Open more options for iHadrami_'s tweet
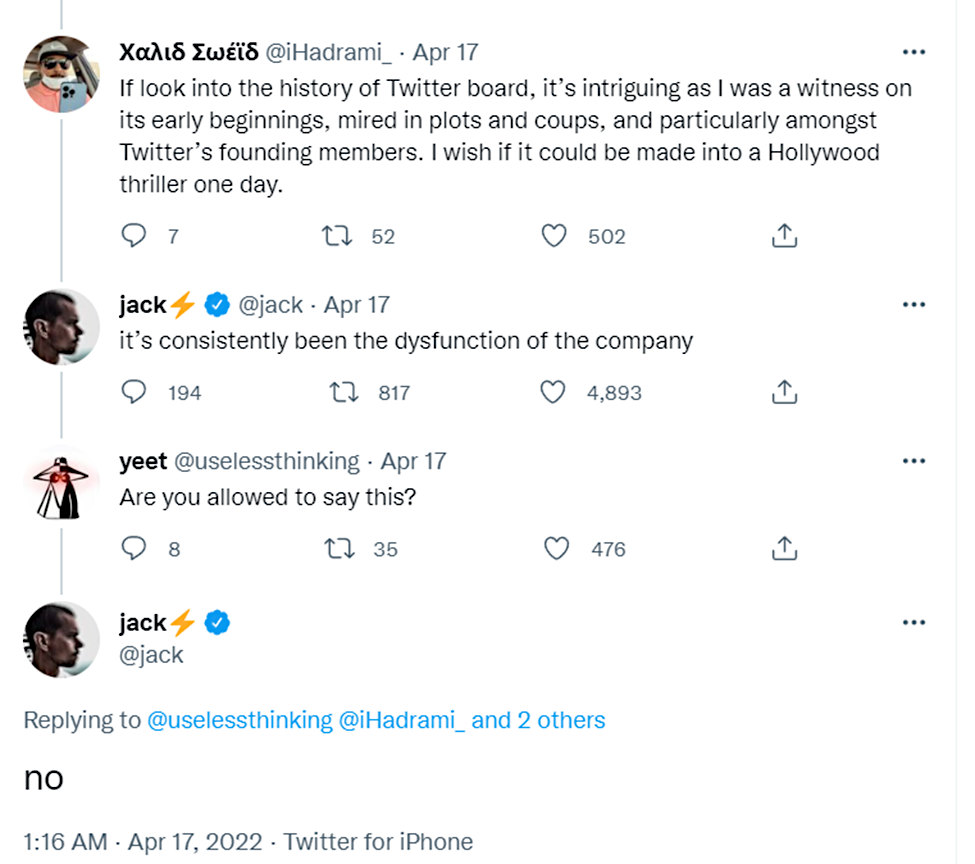 click(913, 52)
